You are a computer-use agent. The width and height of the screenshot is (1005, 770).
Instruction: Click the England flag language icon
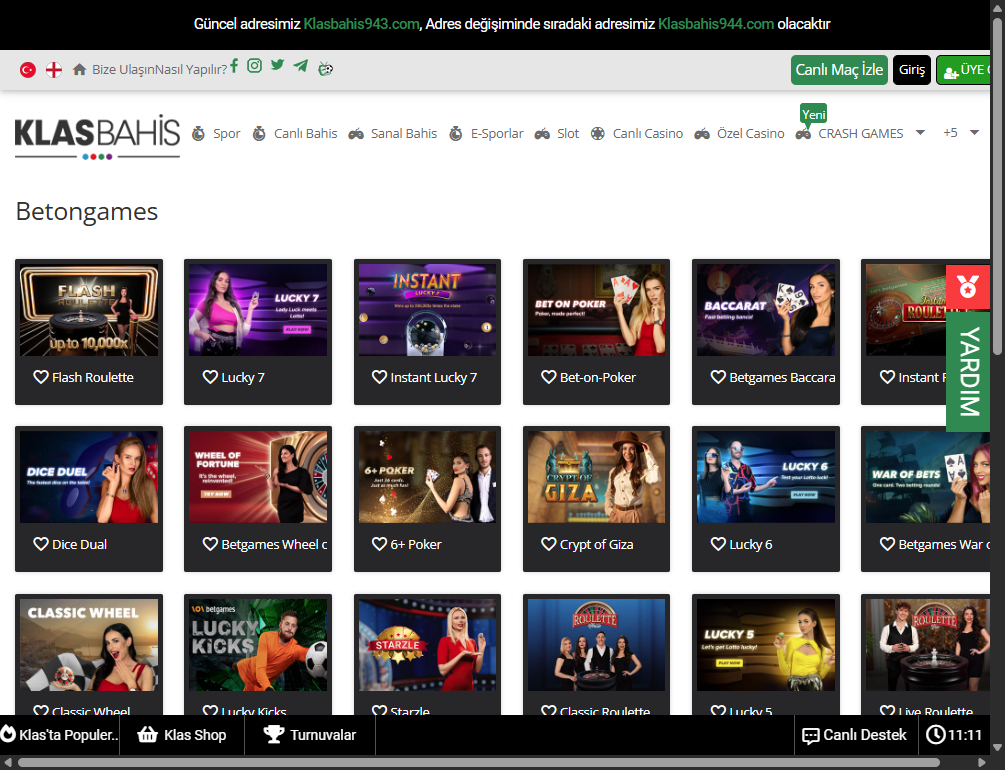[54, 70]
